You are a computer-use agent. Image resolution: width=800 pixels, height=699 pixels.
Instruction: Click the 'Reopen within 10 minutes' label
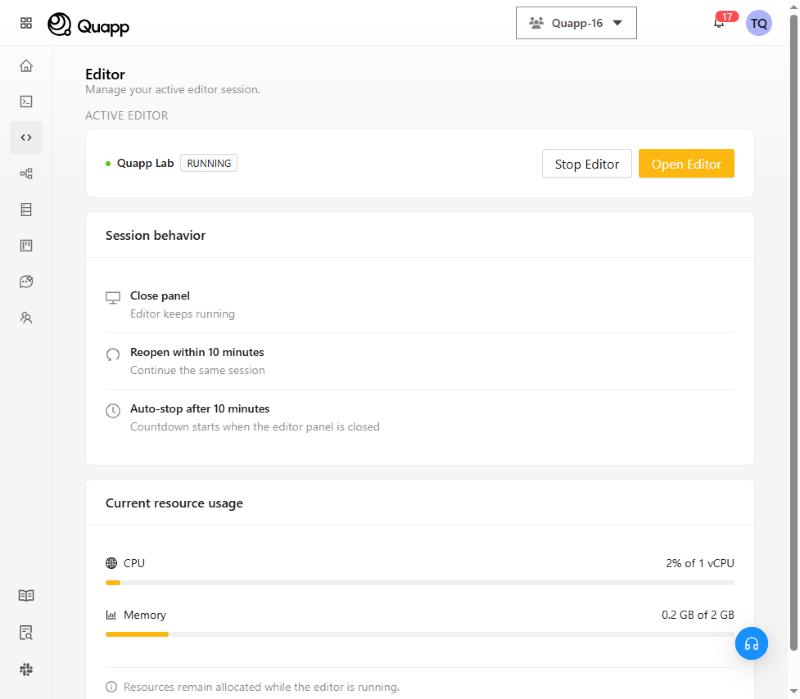(197, 352)
